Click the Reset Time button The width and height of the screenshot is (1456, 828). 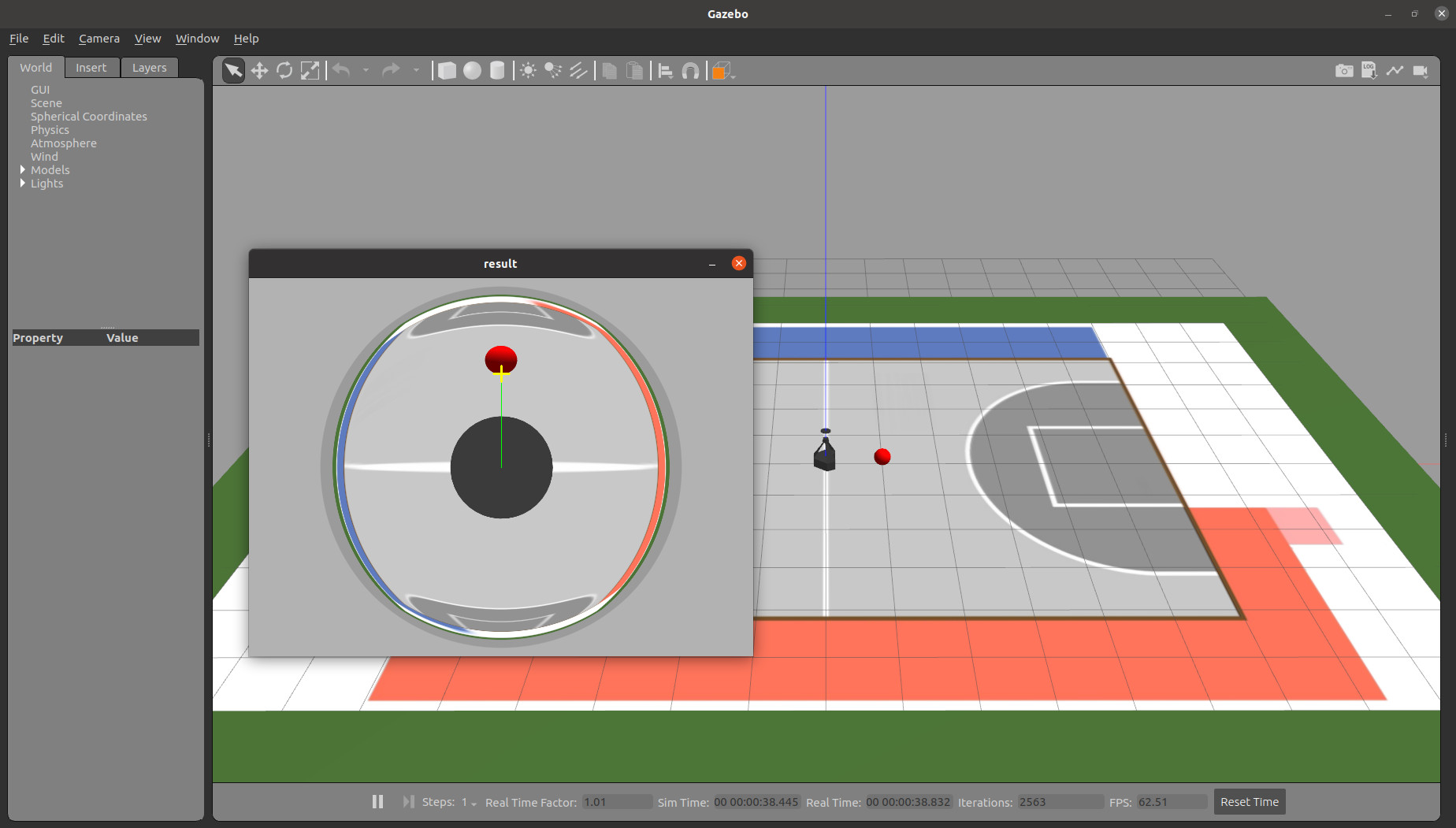(1250, 801)
